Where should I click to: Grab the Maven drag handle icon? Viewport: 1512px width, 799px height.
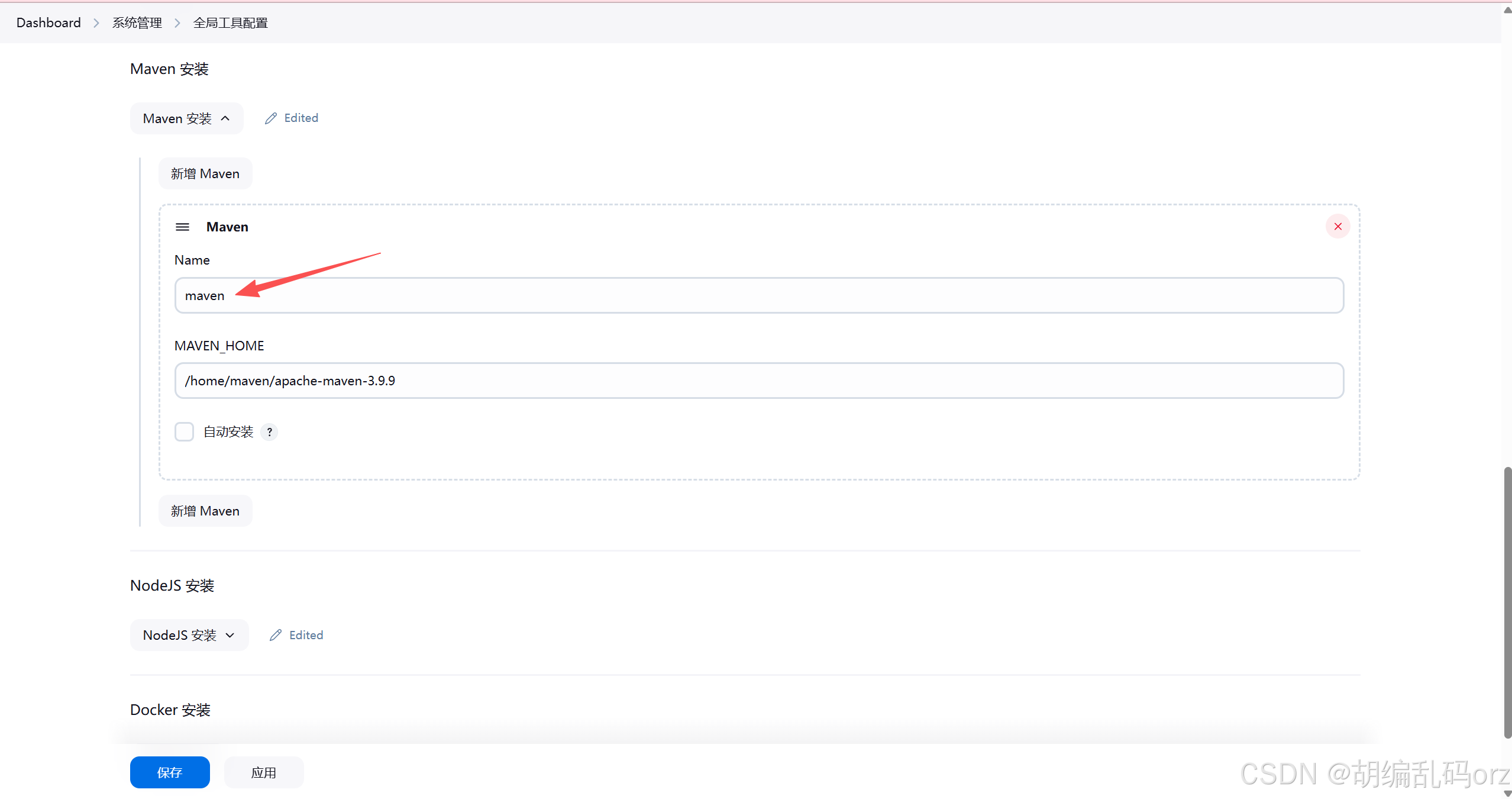pos(182,227)
